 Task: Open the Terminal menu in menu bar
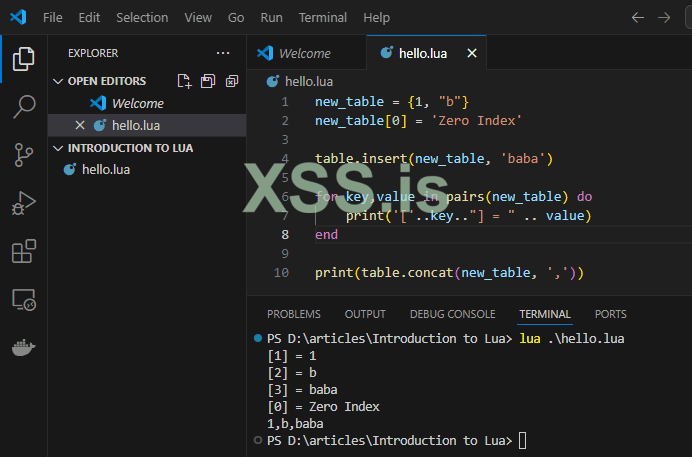pos(322,18)
